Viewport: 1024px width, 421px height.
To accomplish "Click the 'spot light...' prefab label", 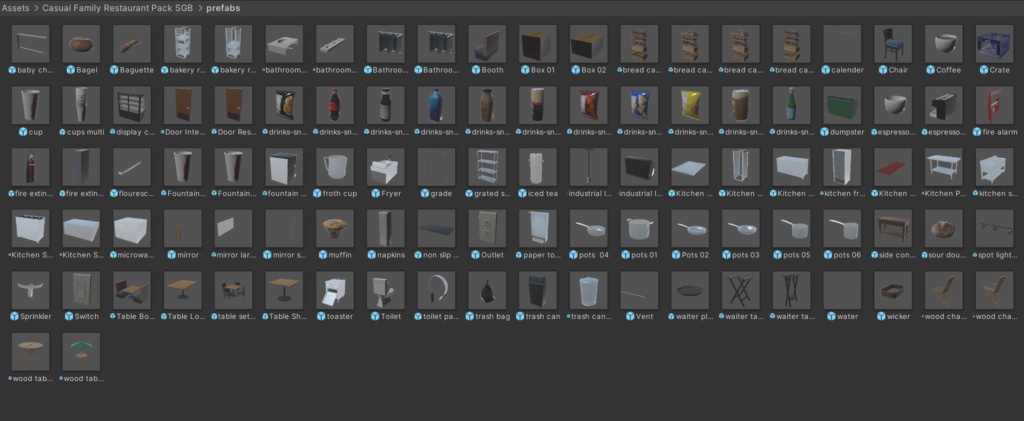I will [999, 255].
